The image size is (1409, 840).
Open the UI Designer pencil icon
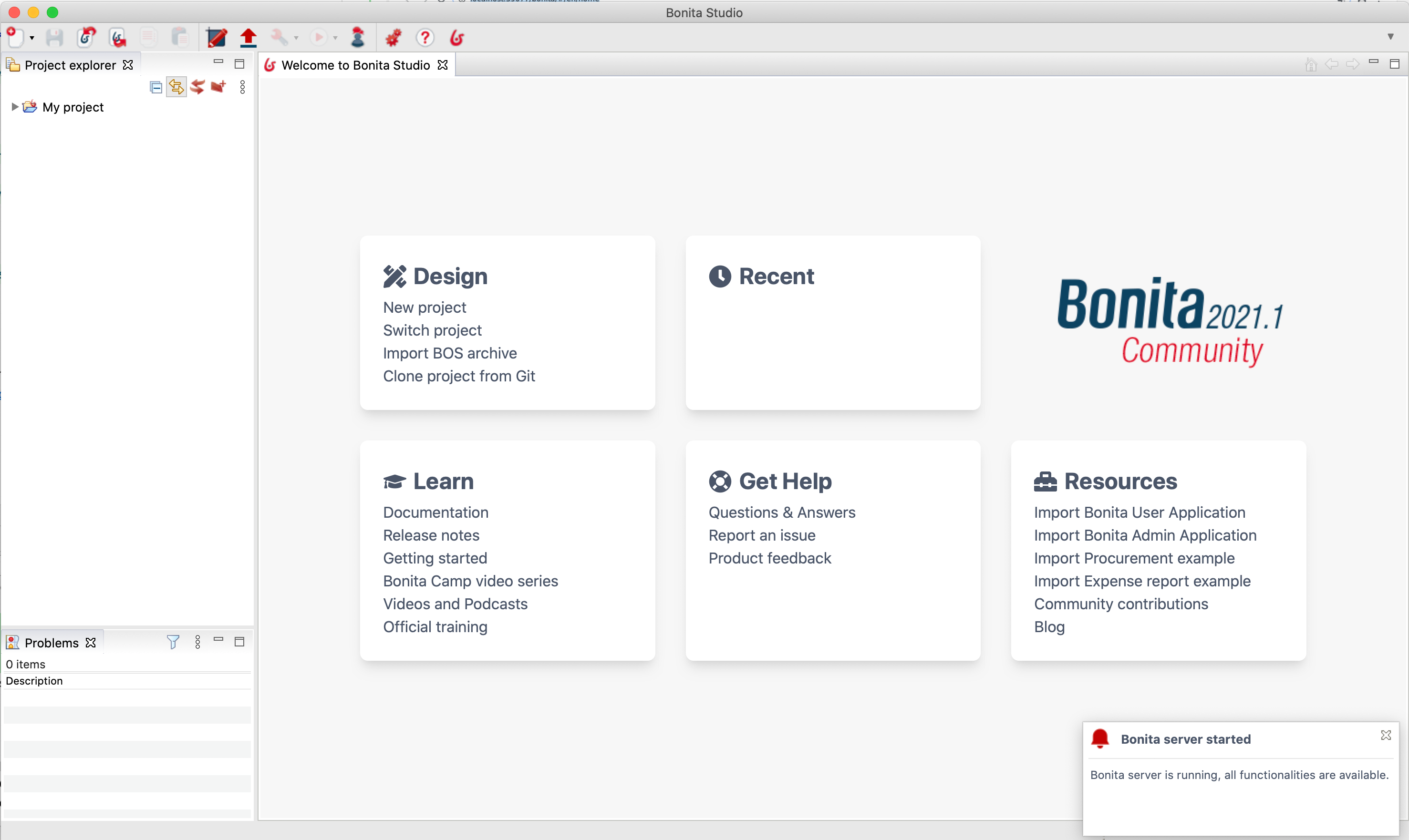click(217, 37)
